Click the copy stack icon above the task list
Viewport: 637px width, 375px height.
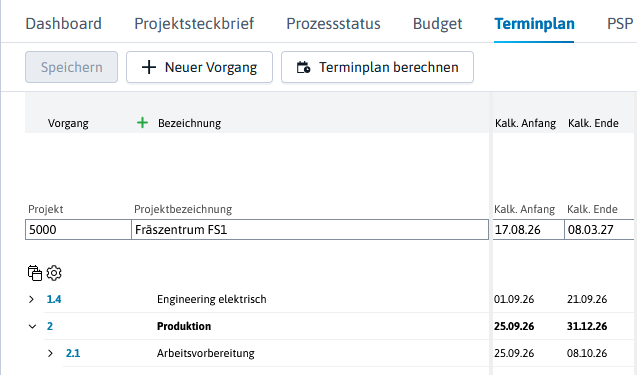[35, 273]
